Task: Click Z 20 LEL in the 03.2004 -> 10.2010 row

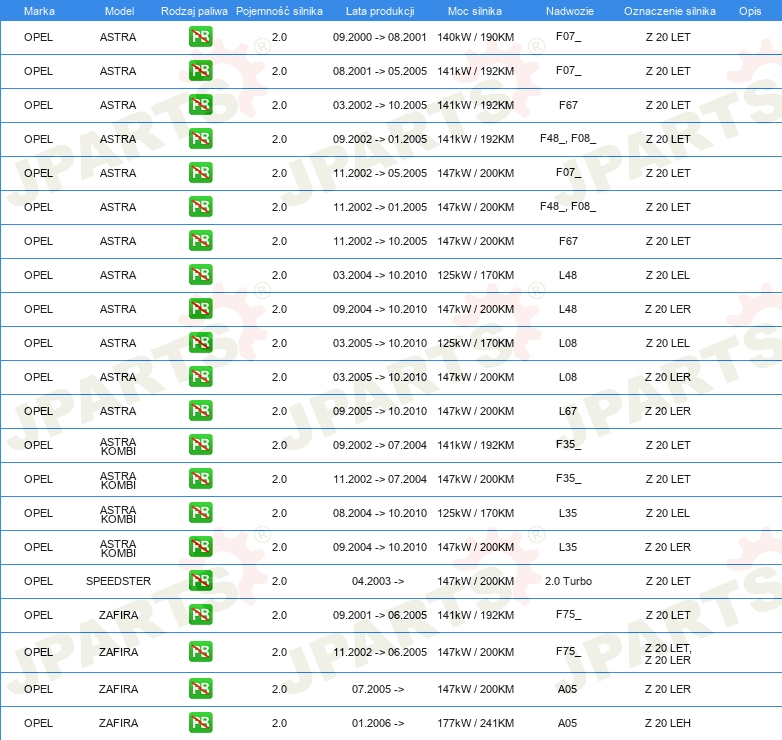Action: [668, 275]
